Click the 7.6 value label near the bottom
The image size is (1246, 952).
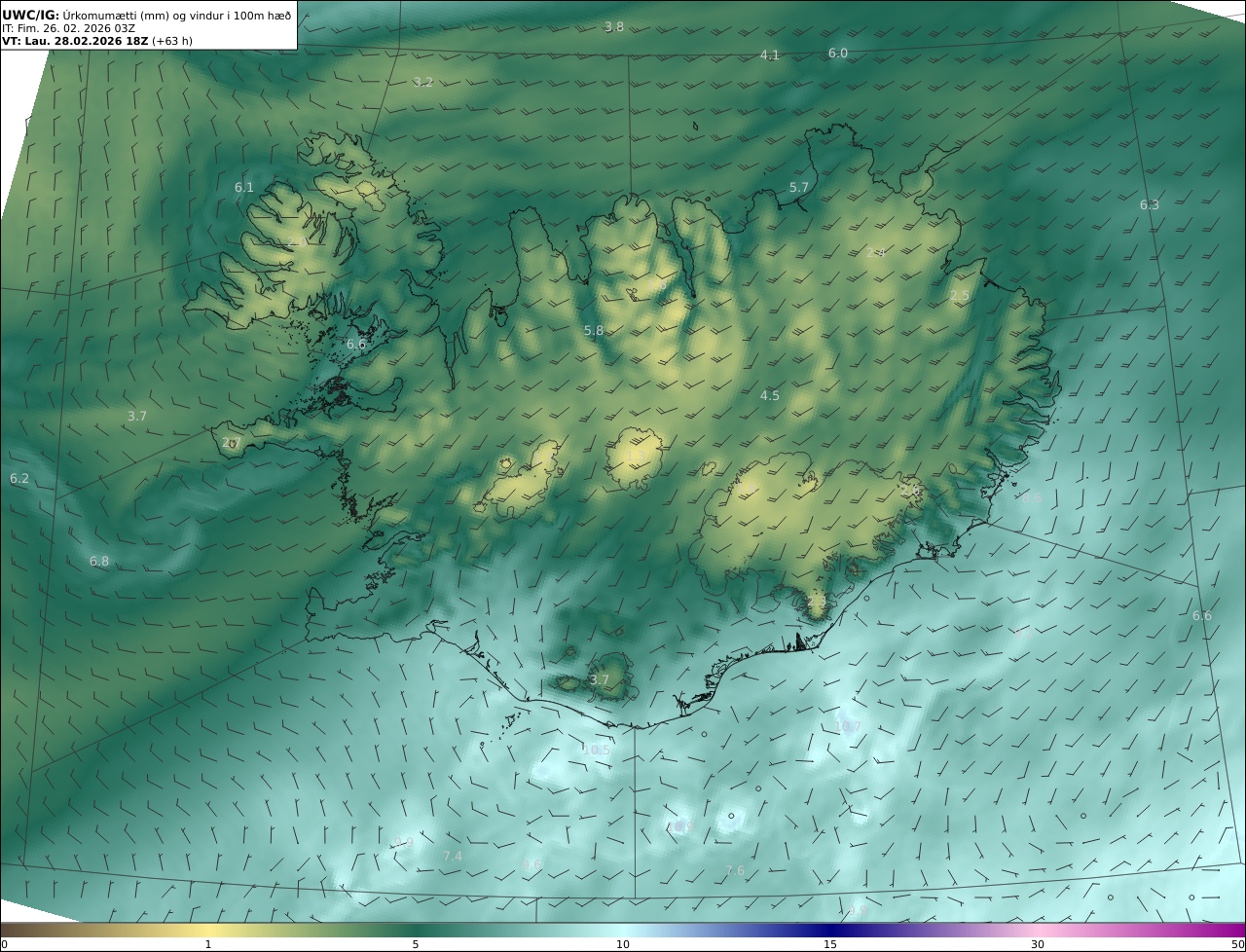coord(735,870)
